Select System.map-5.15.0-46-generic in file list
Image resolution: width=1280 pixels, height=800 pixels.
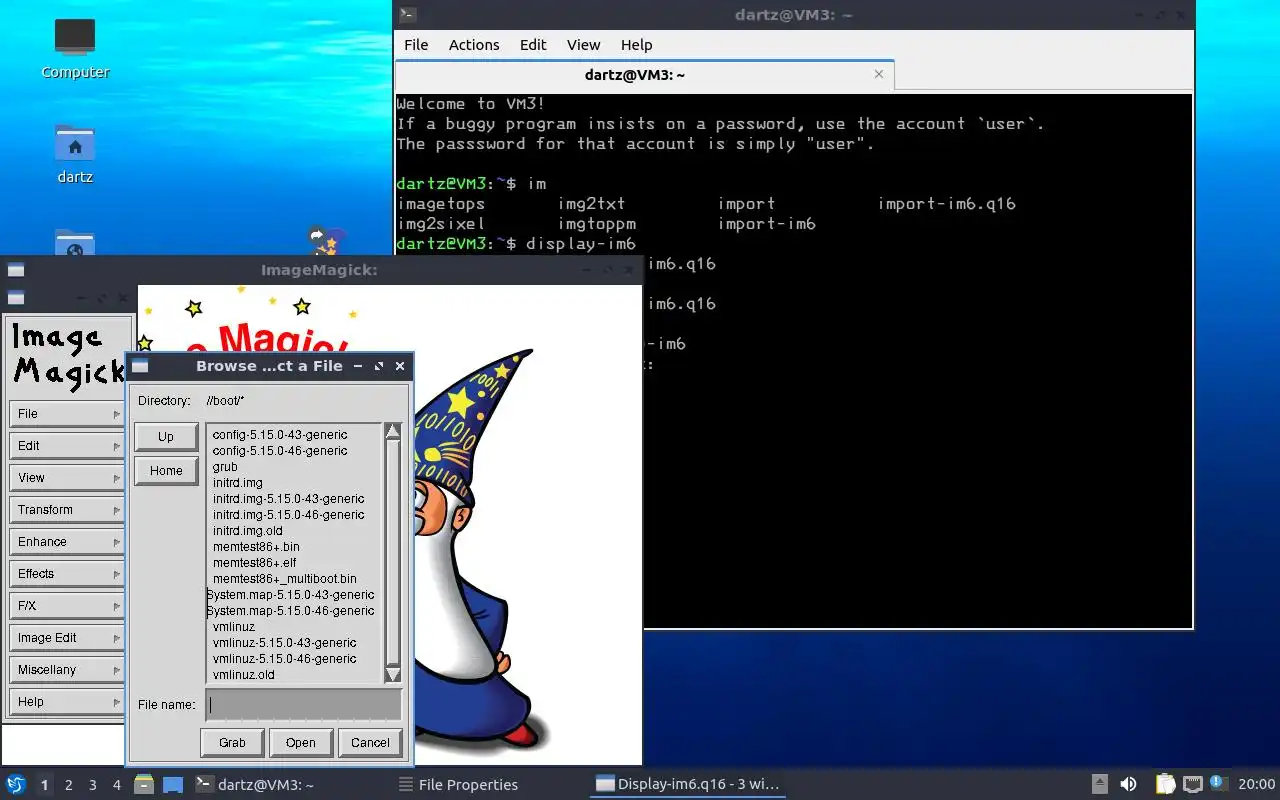[291, 611]
